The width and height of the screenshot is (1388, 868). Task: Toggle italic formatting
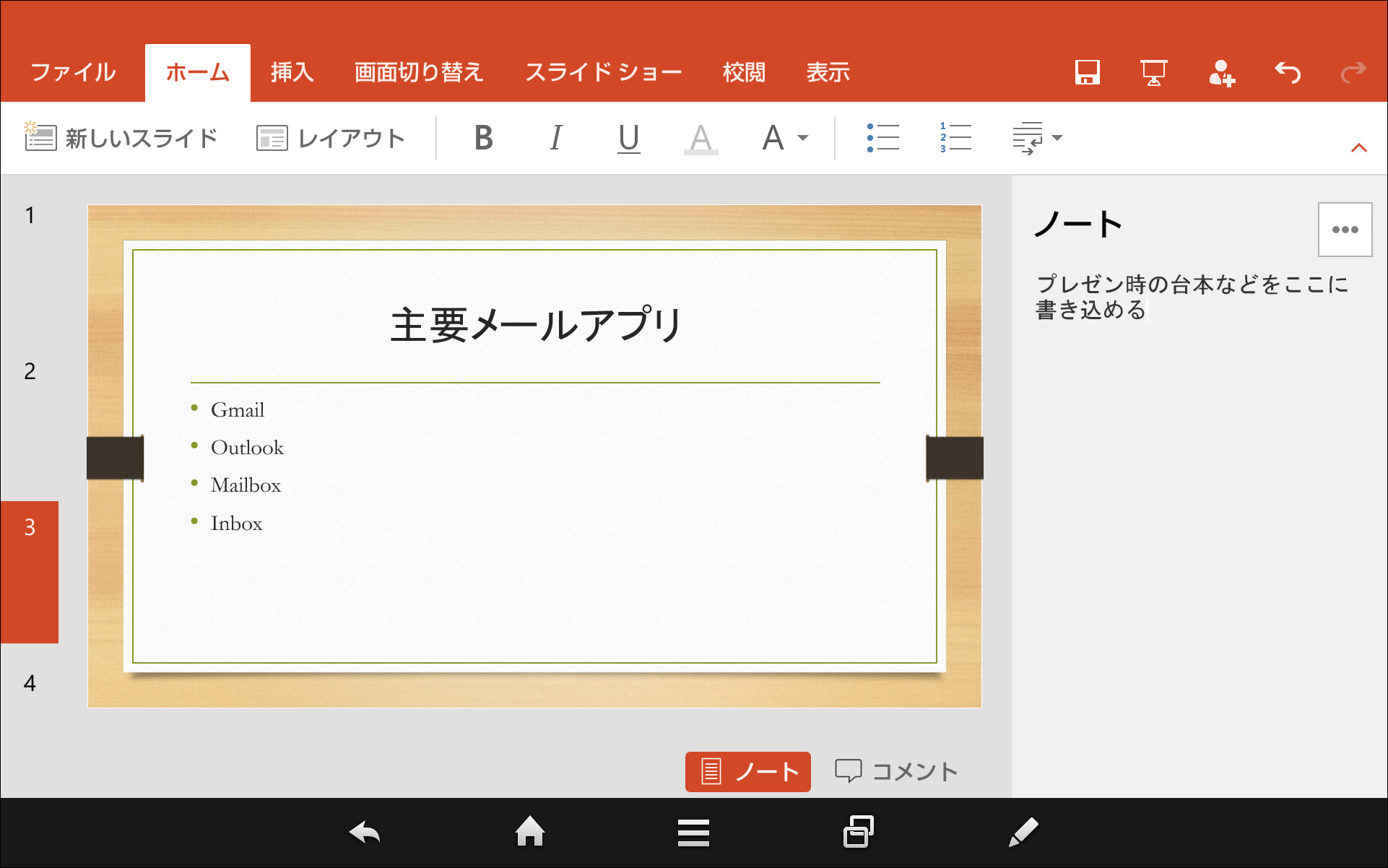coord(556,138)
